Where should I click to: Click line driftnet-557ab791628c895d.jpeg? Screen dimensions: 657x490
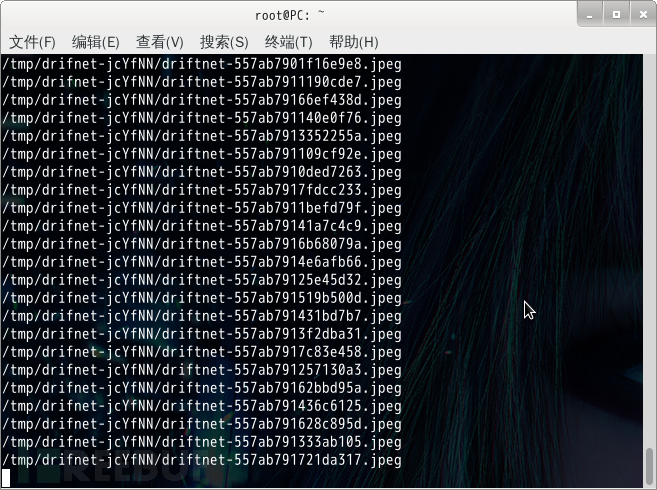tap(202, 425)
